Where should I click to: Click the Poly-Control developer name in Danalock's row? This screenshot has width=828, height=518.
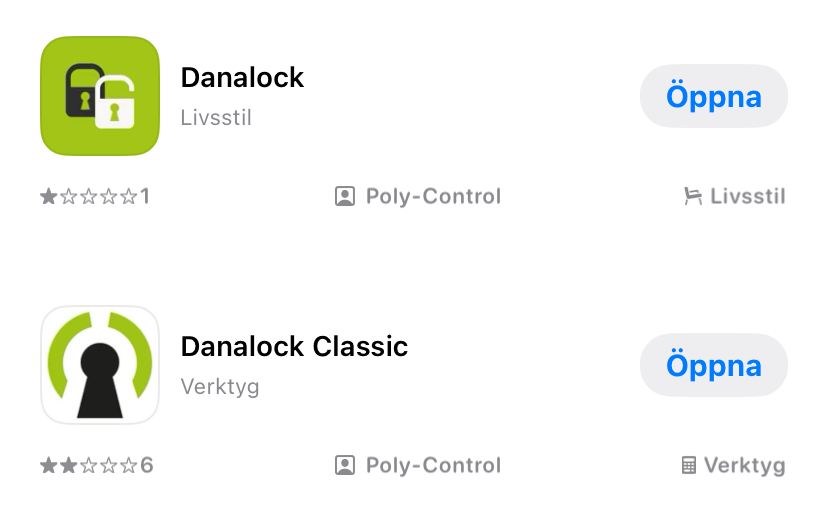pyautogui.click(x=433, y=196)
